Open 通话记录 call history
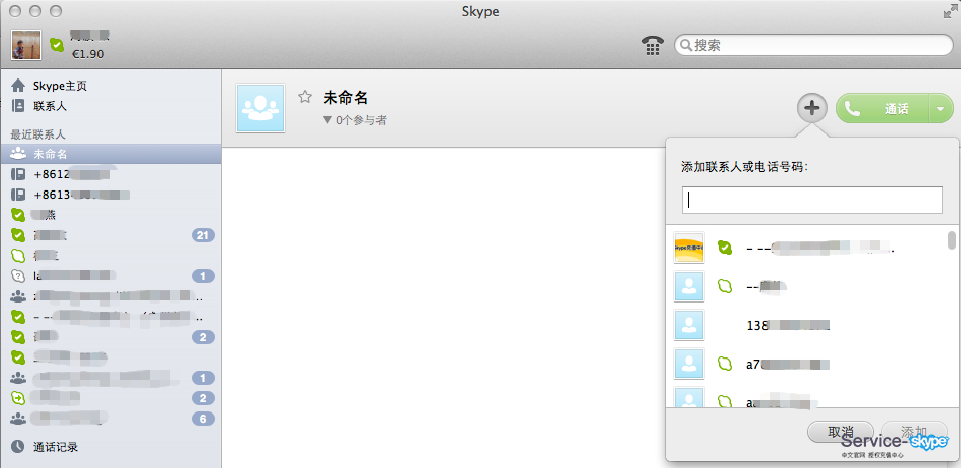Viewport: 961px width, 468px height. pyautogui.click(x=54, y=447)
